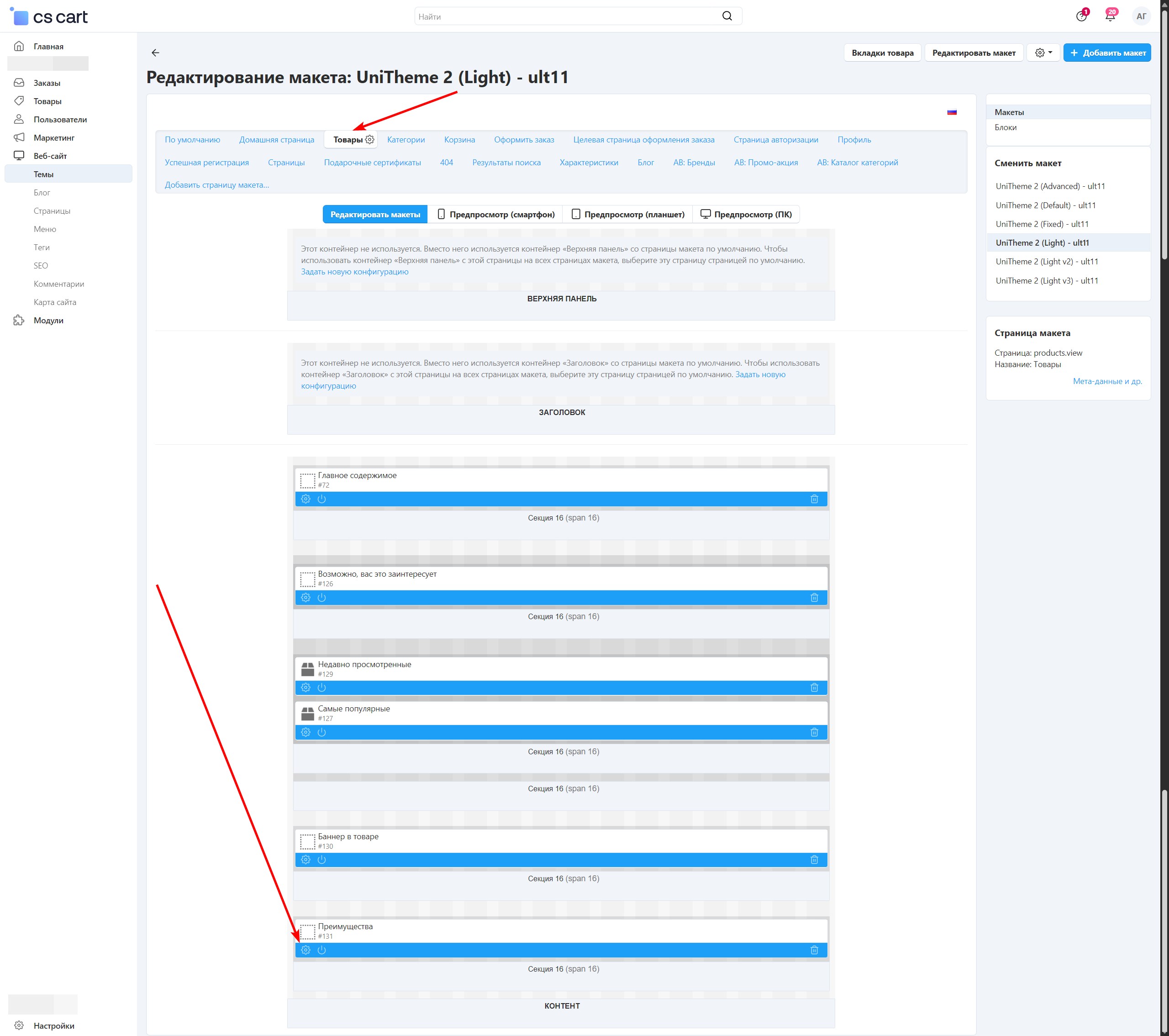Toggle power switch of Недавно просмотренные block
This screenshot has height=1036, width=1169.
coord(322,687)
